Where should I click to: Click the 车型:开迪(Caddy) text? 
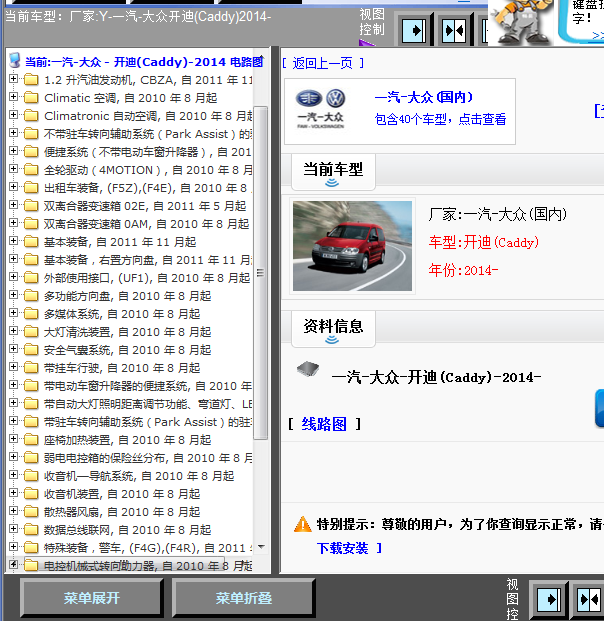point(484,242)
